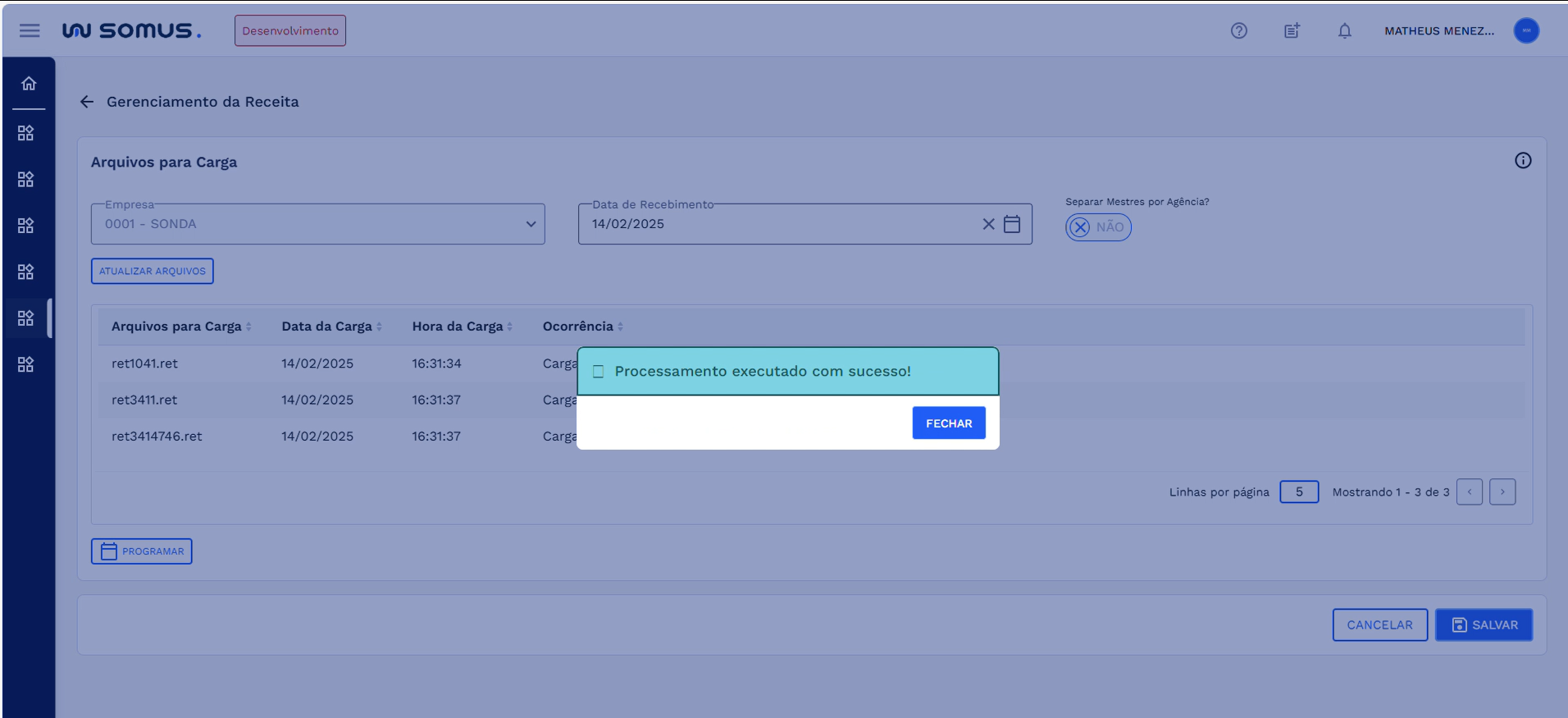Clear the Data de Recebimento date
Image resolution: width=1568 pixels, height=718 pixels.
click(988, 224)
